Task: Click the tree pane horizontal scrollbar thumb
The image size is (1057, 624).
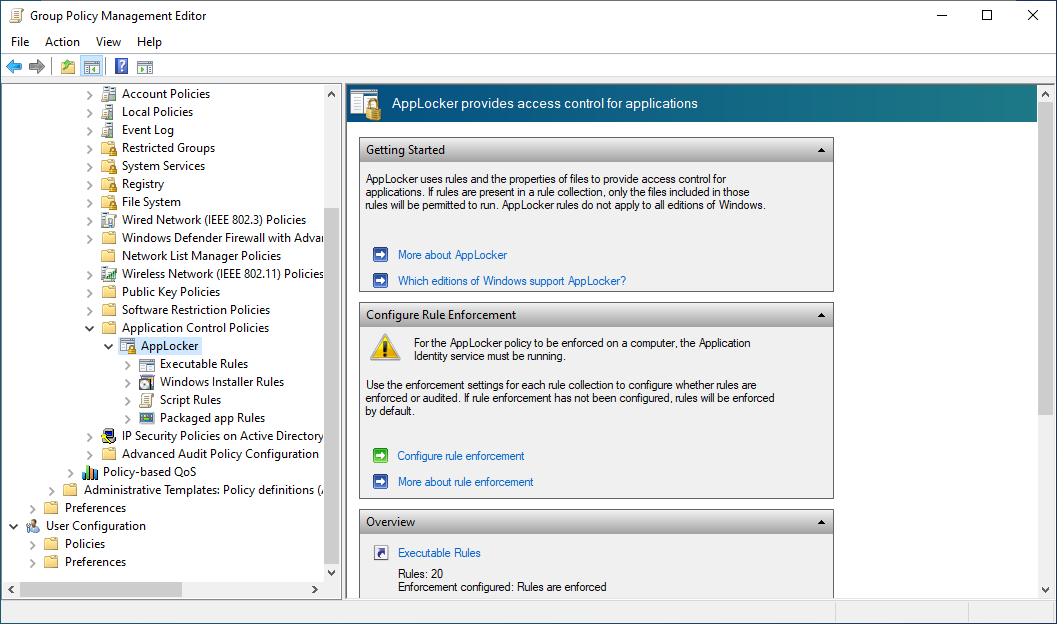Action: click(101, 590)
